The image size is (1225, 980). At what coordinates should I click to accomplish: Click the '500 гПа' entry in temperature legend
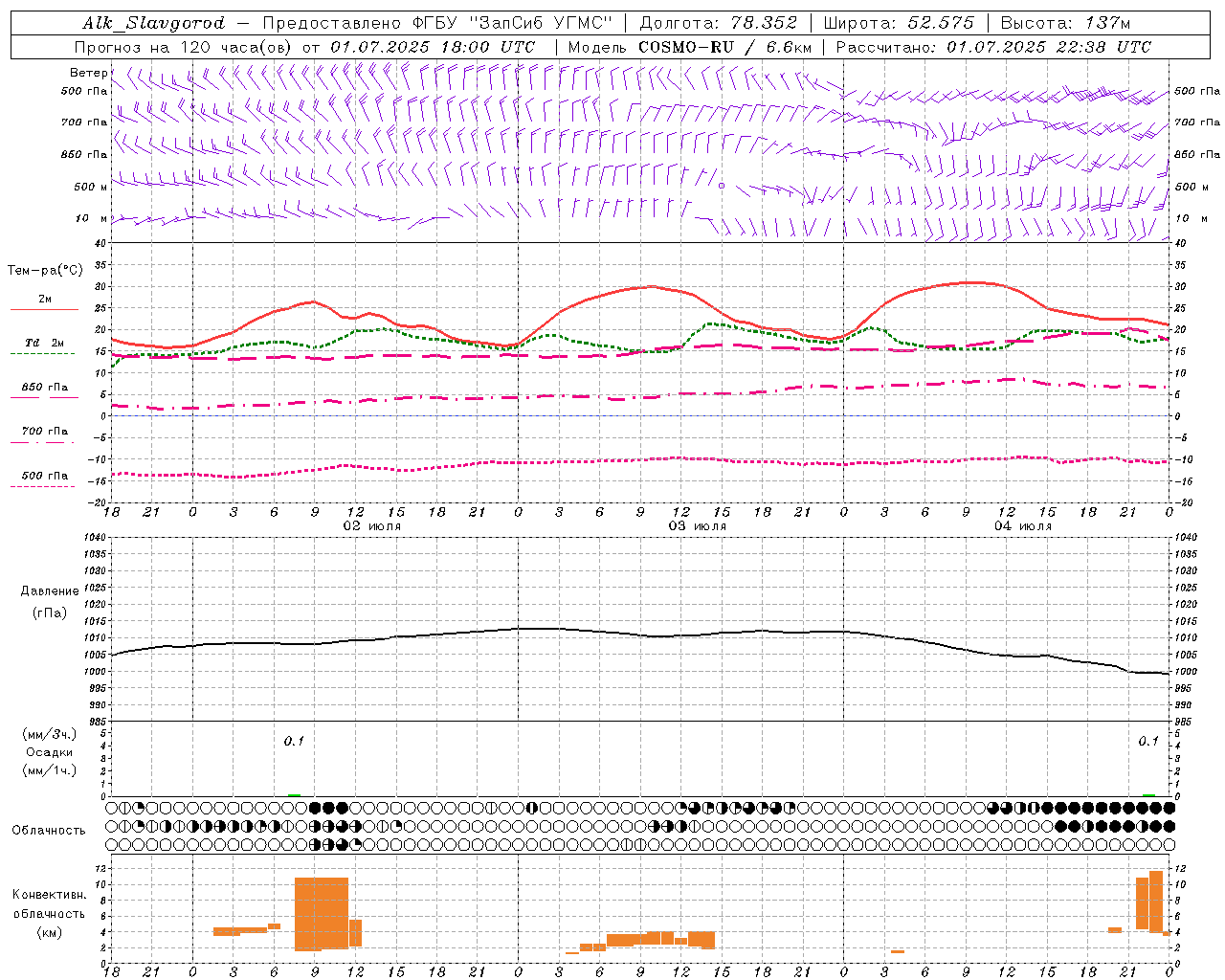point(45,476)
